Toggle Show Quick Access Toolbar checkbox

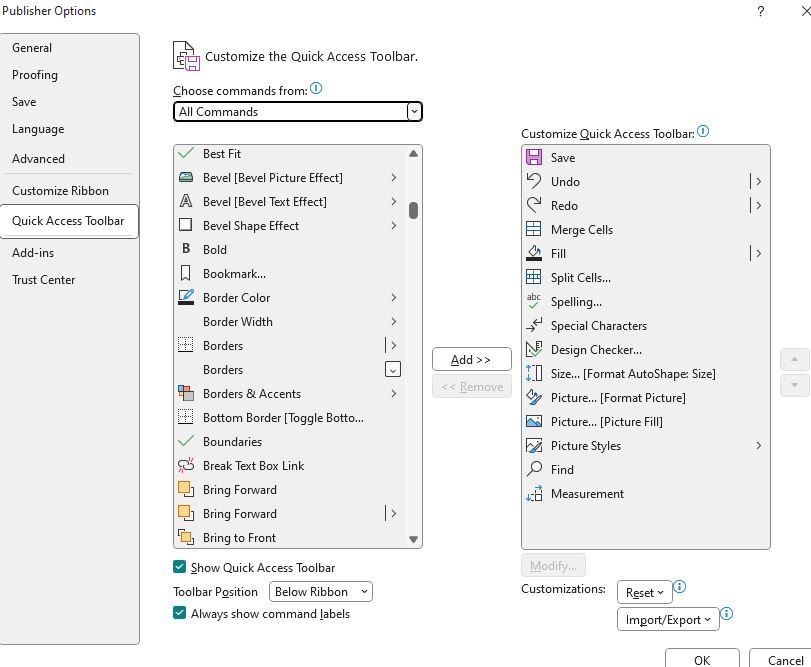pos(179,567)
